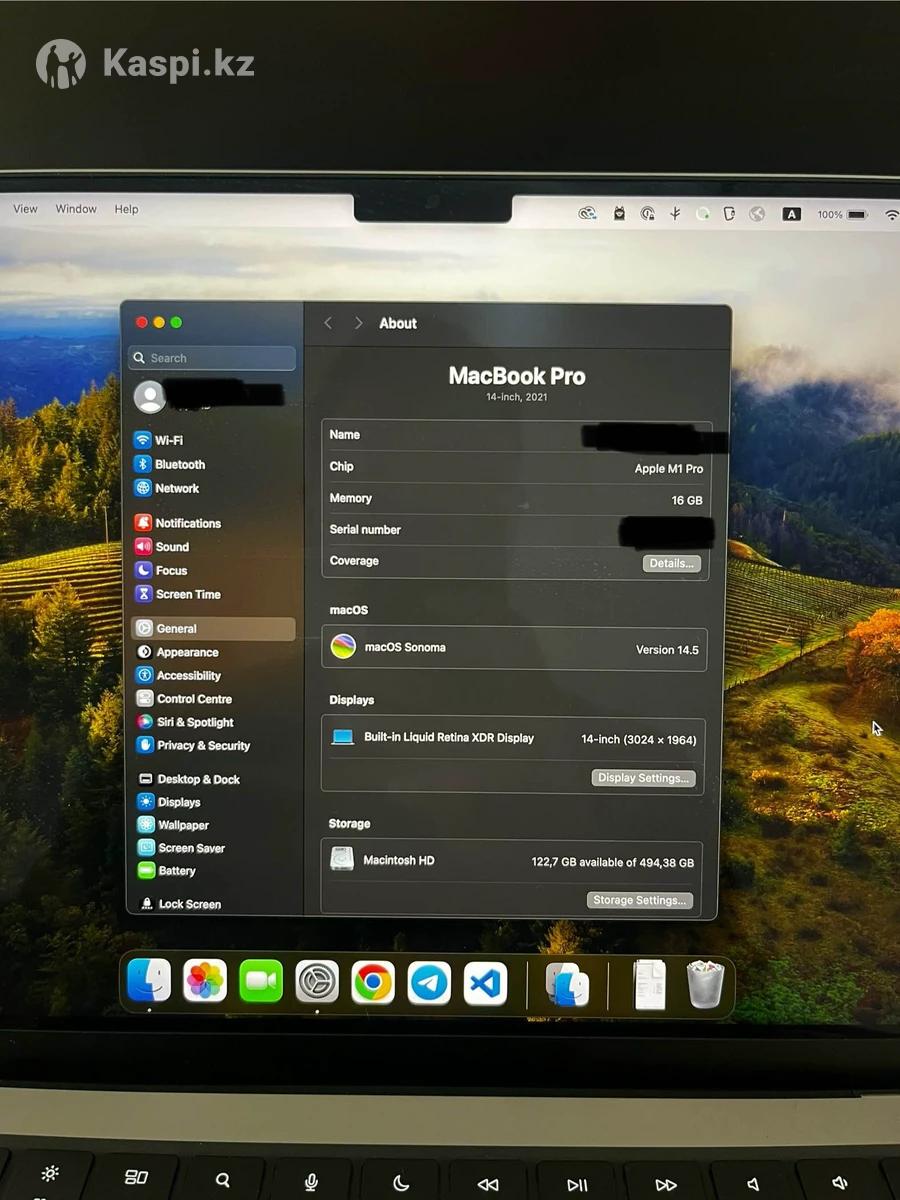This screenshot has height=1200, width=900.
Task: Open Visual Studio Code in Dock
Action: 486,984
